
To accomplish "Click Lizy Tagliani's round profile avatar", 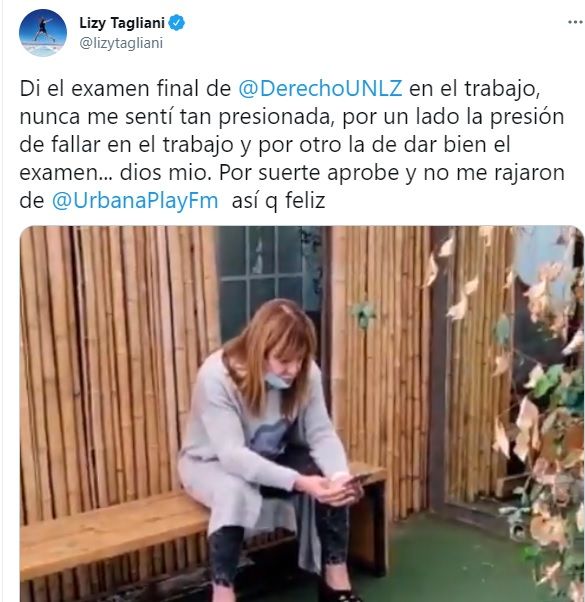I will point(43,33).
